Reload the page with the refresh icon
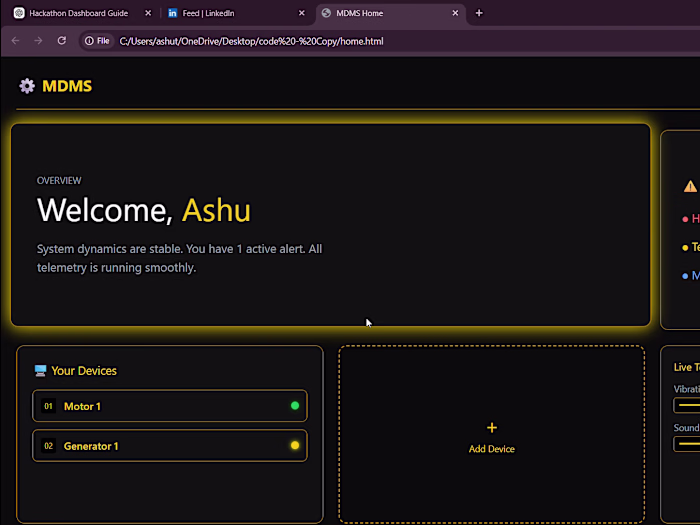The image size is (700, 525). click(62, 41)
